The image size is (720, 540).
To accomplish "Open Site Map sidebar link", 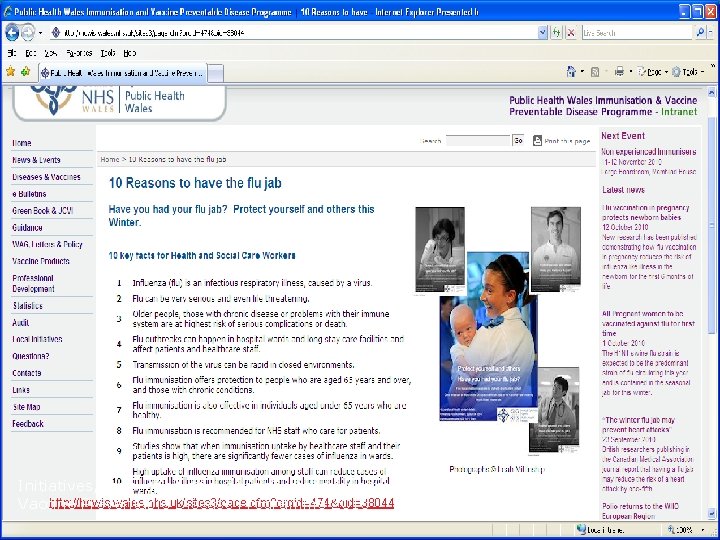I will coord(27,407).
